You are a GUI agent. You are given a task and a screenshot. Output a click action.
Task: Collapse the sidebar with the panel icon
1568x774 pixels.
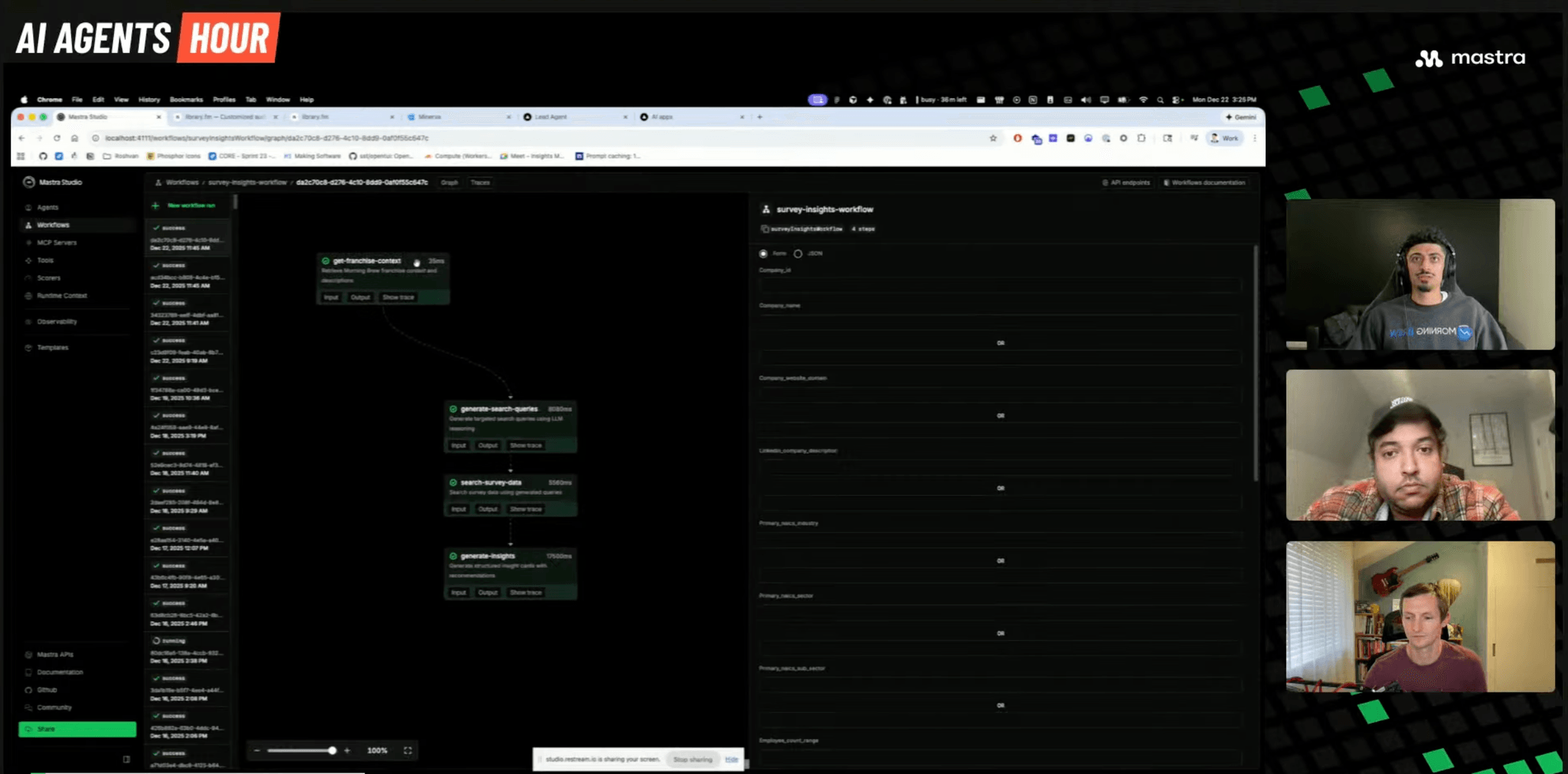[x=126, y=759]
